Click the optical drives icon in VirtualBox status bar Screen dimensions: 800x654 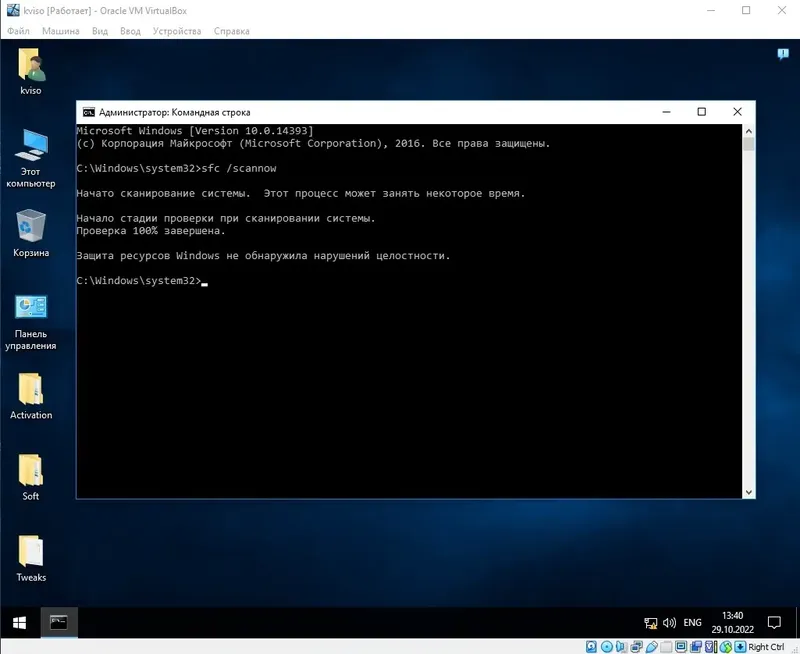[x=606, y=647]
